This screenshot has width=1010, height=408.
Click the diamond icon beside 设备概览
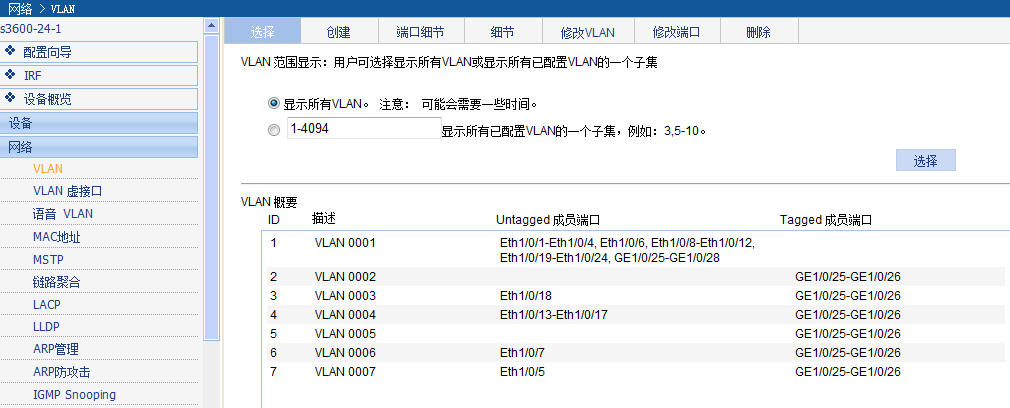pyautogui.click(x=10, y=98)
